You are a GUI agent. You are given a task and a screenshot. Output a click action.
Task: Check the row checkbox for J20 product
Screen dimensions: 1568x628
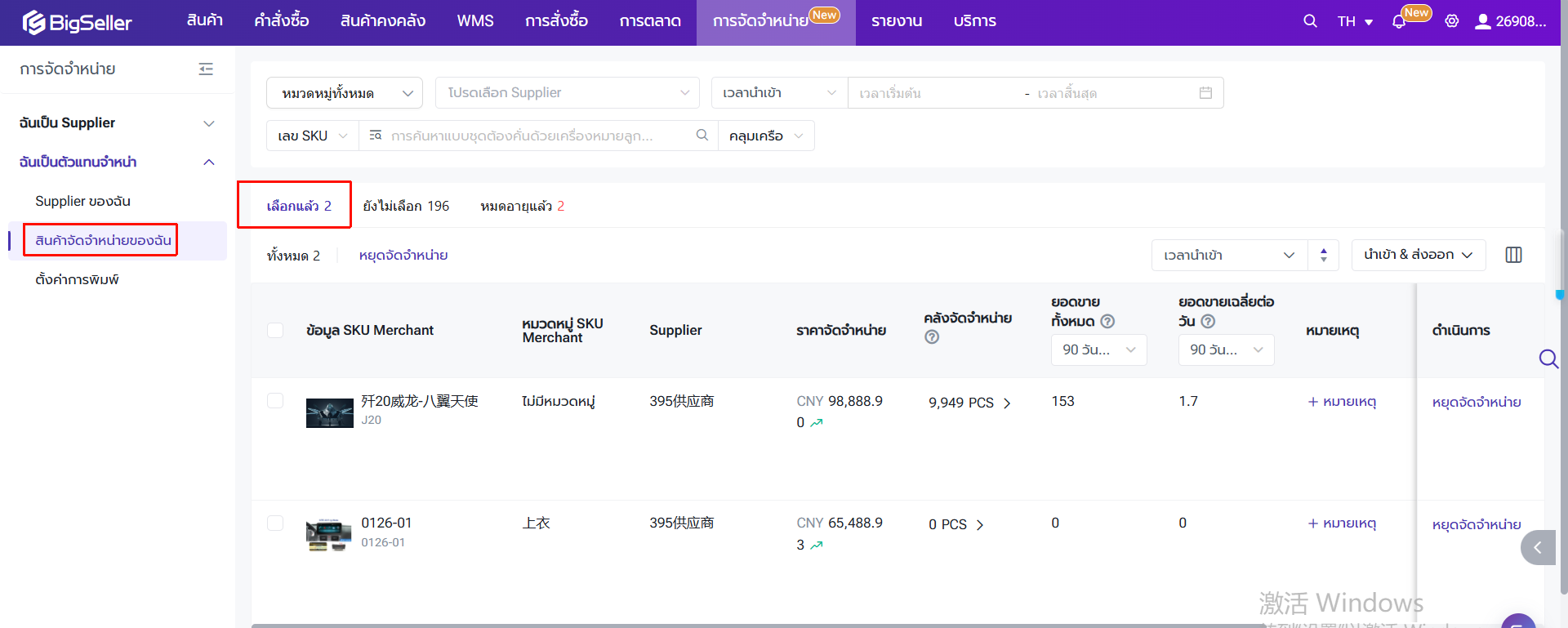pyautogui.click(x=275, y=401)
